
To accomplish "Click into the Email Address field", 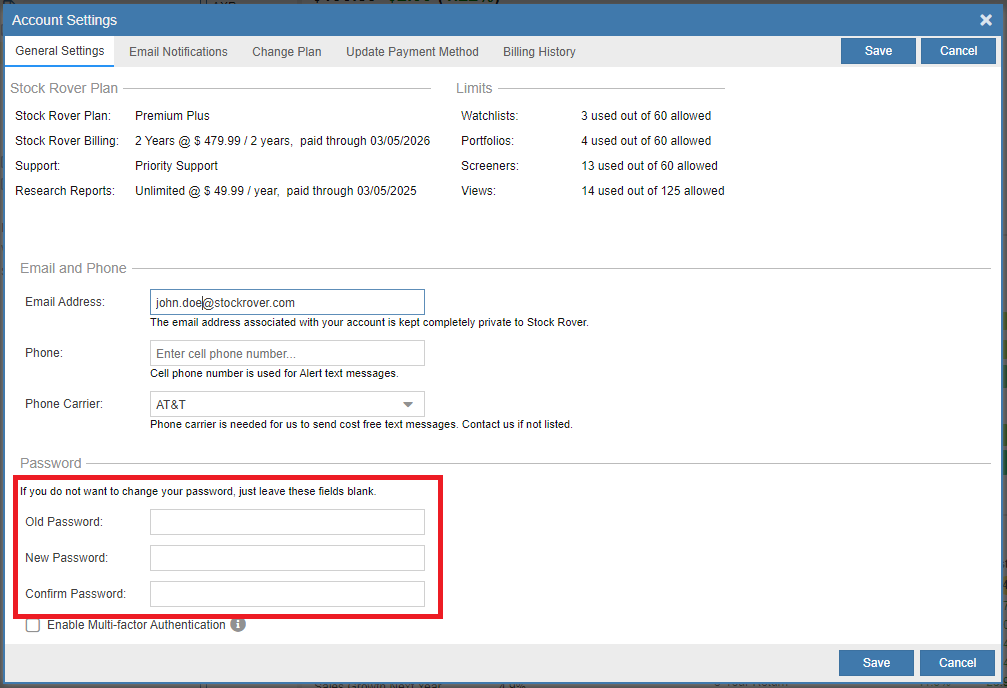I will click(287, 302).
